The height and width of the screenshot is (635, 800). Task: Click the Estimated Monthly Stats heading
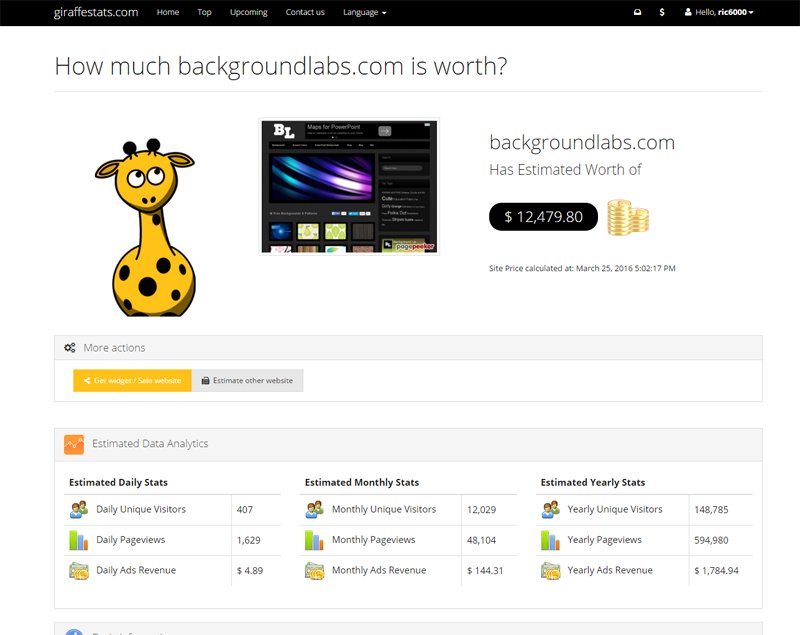tap(362, 482)
